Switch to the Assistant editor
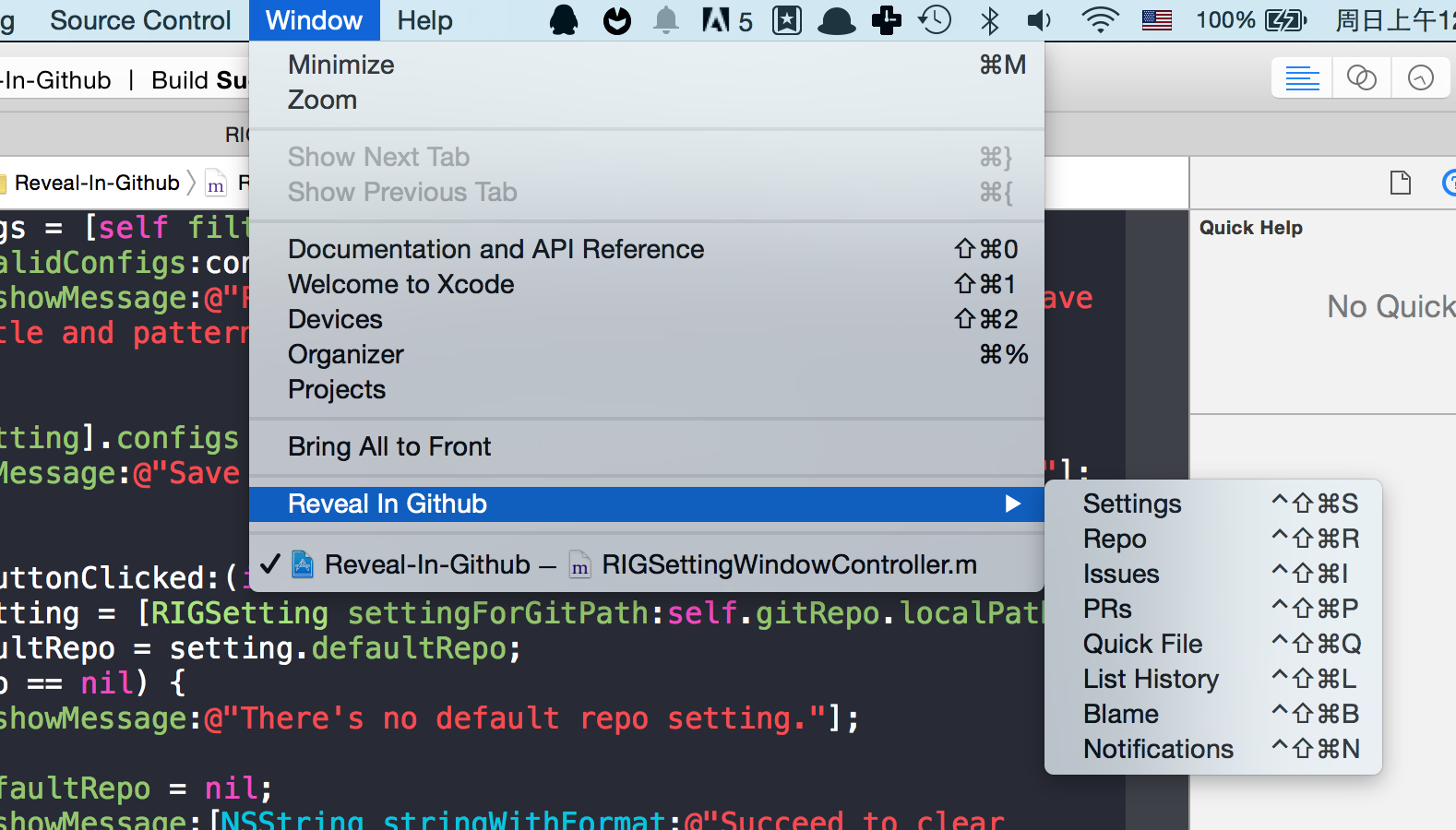This screenshot has height=830, width=1456. point(1361,78)
